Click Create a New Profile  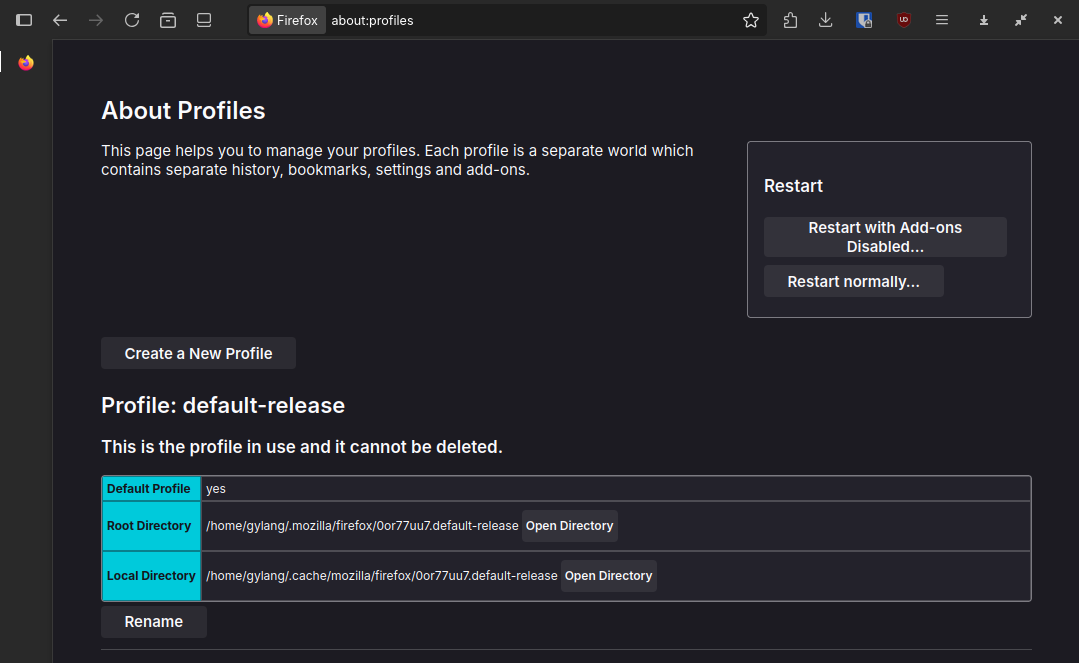click(197, 353)
